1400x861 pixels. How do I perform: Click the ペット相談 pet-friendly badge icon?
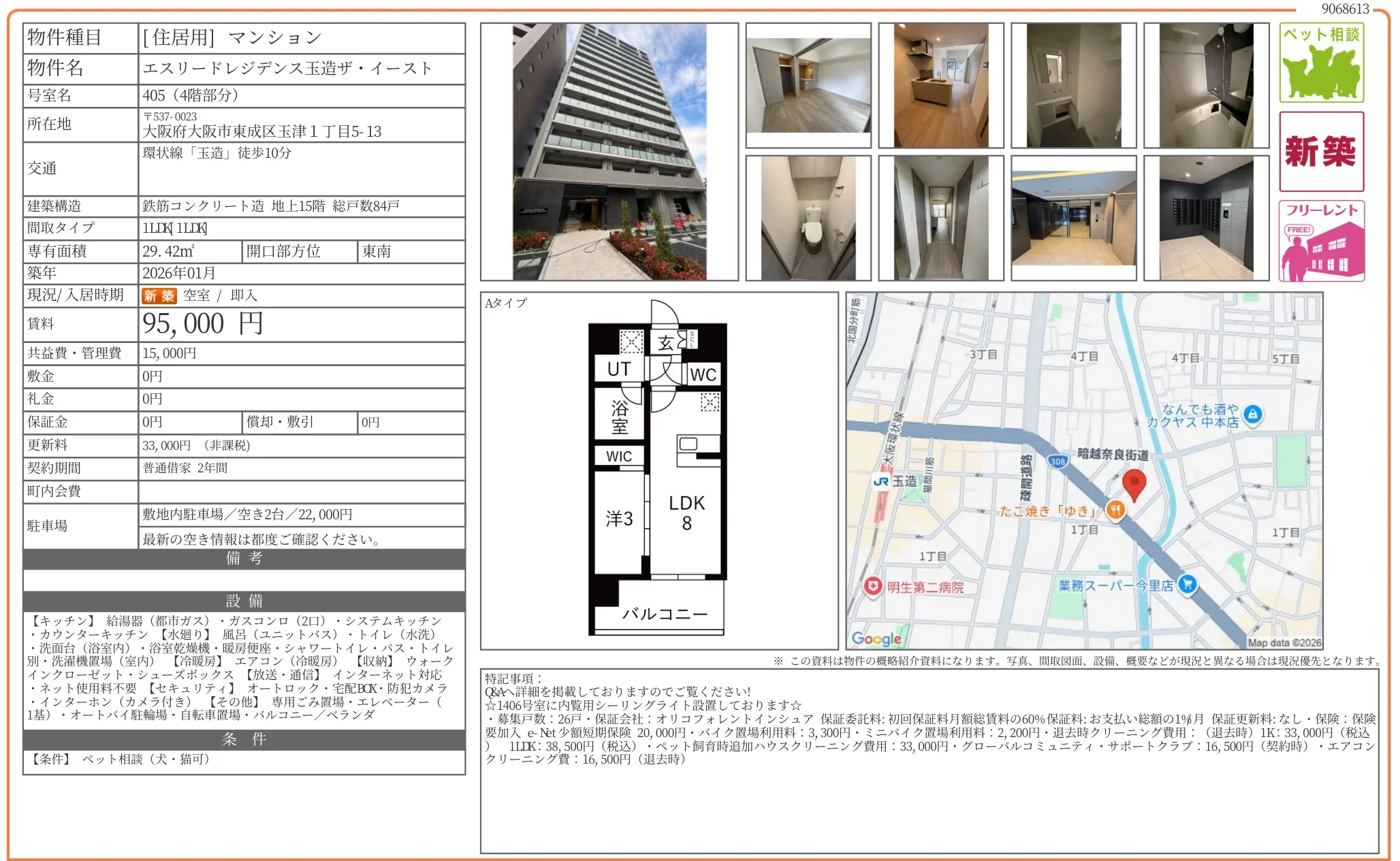point(1321,63)
